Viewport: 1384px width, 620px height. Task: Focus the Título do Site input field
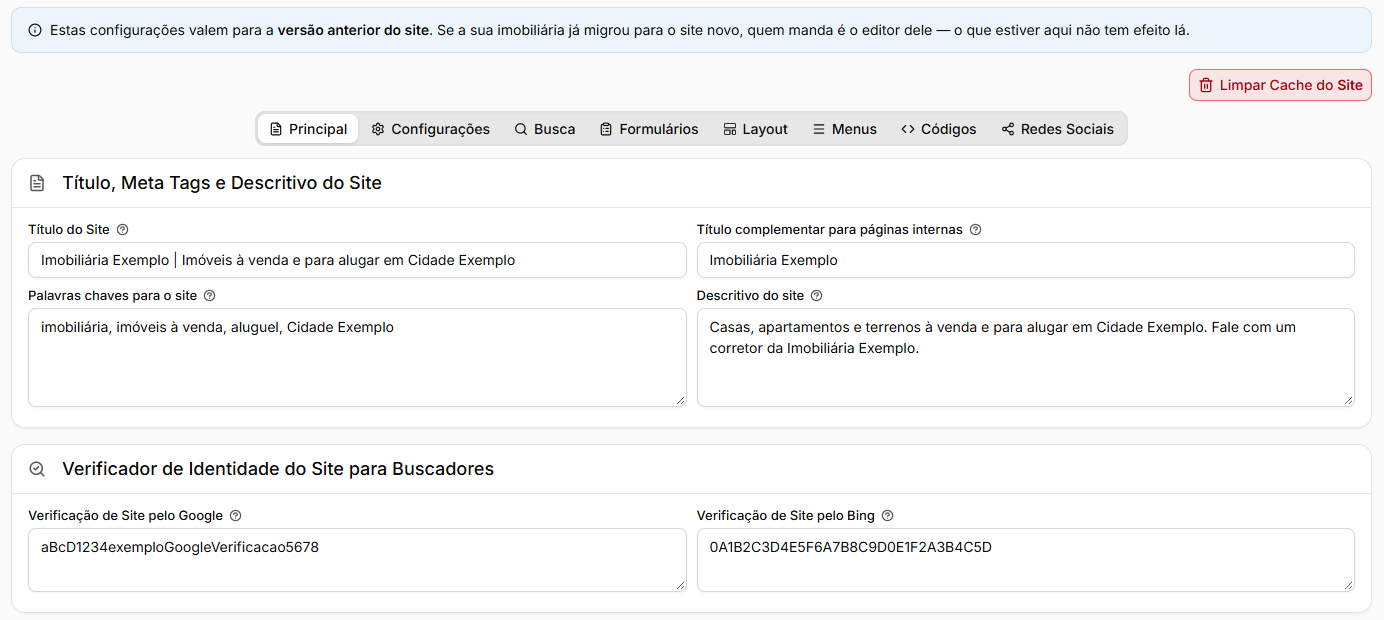click(x=357, y=260)
